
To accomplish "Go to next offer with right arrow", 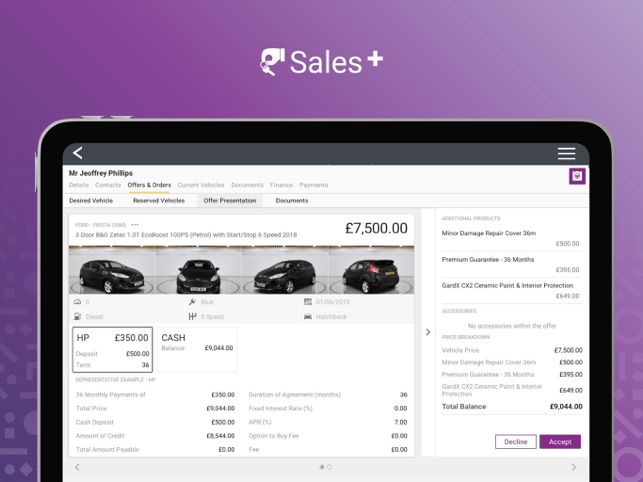I will pos(574,467).
